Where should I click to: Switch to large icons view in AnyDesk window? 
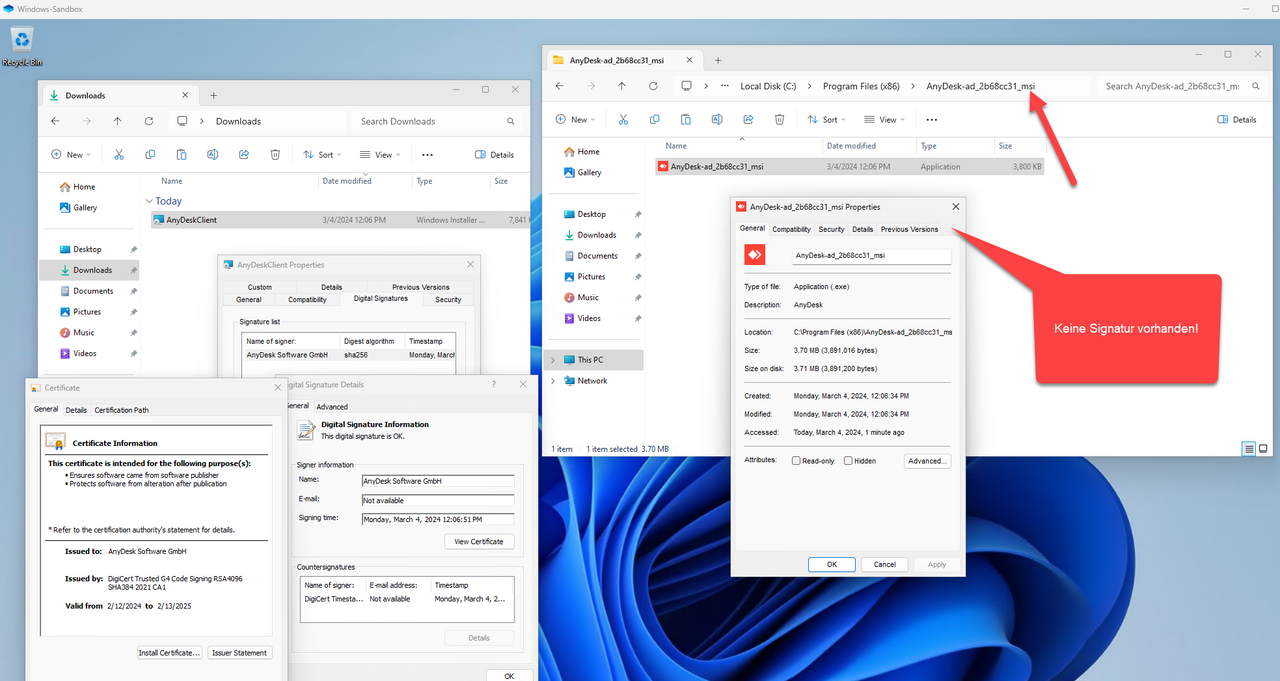(x=1263, y=448)
